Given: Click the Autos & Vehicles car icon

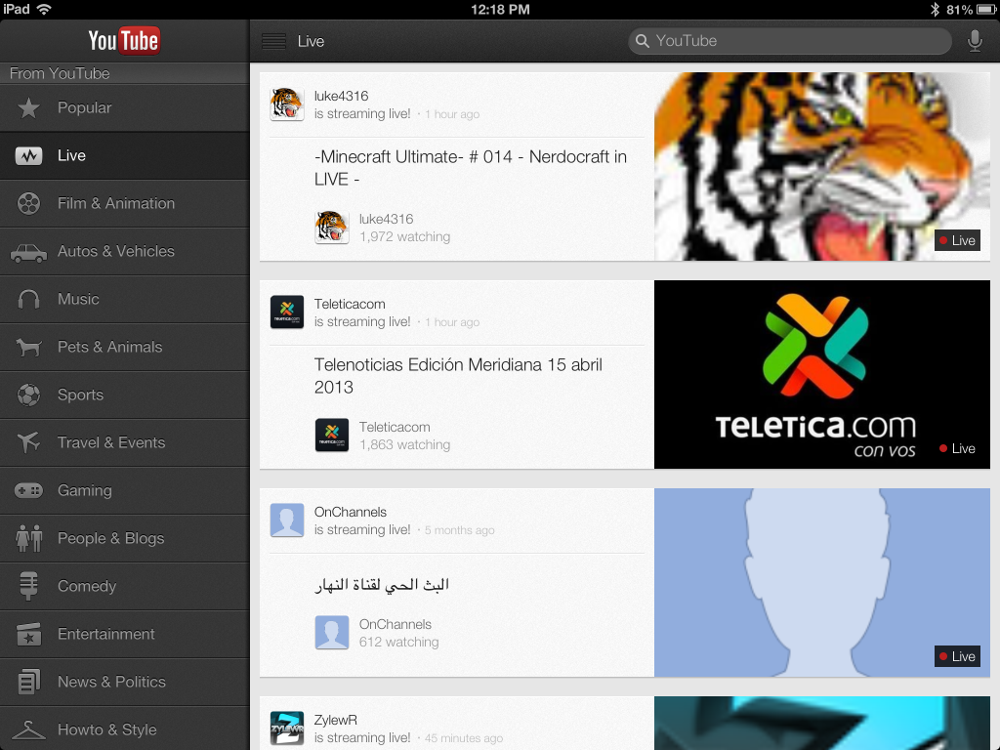Looking at the screenshot, I should point(29,253).
